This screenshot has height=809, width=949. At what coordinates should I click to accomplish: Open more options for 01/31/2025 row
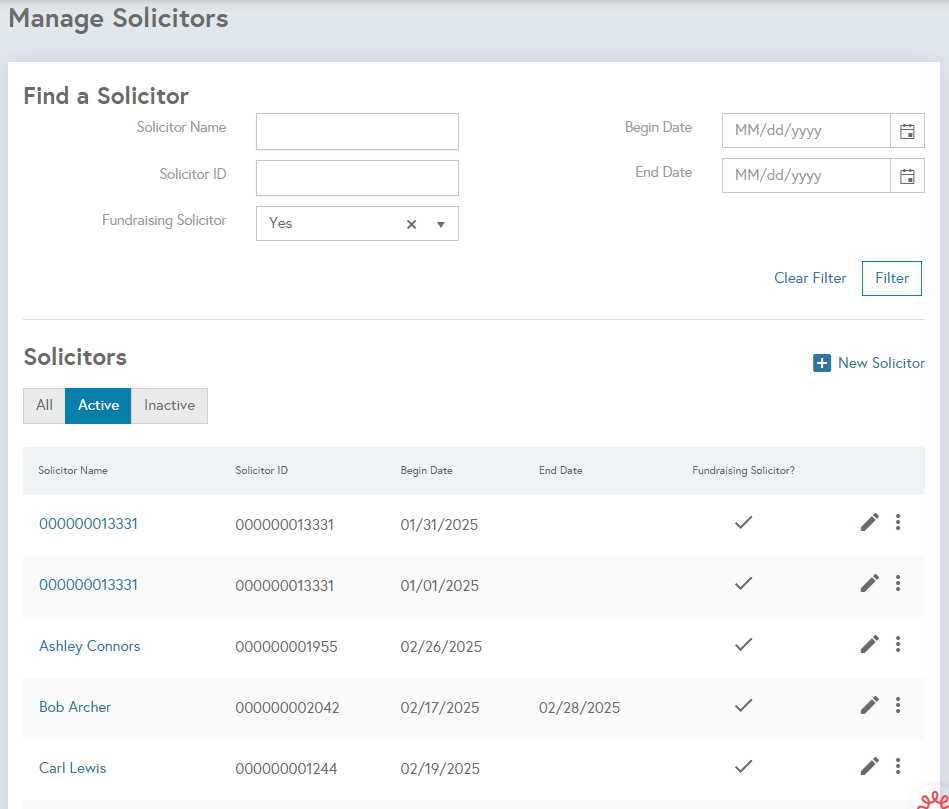click(898, 522)
